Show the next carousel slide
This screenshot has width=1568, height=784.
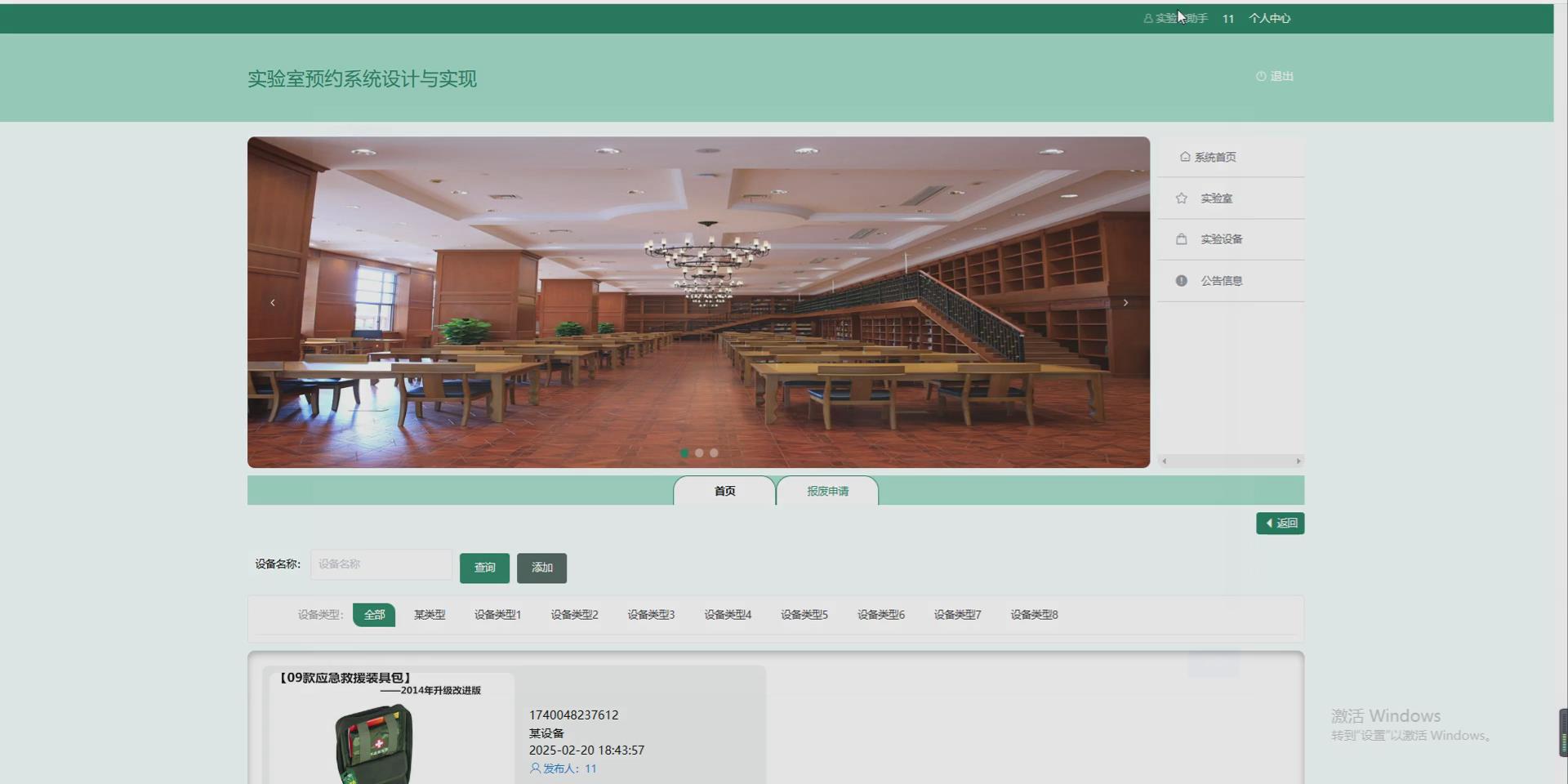(1125, 303)
